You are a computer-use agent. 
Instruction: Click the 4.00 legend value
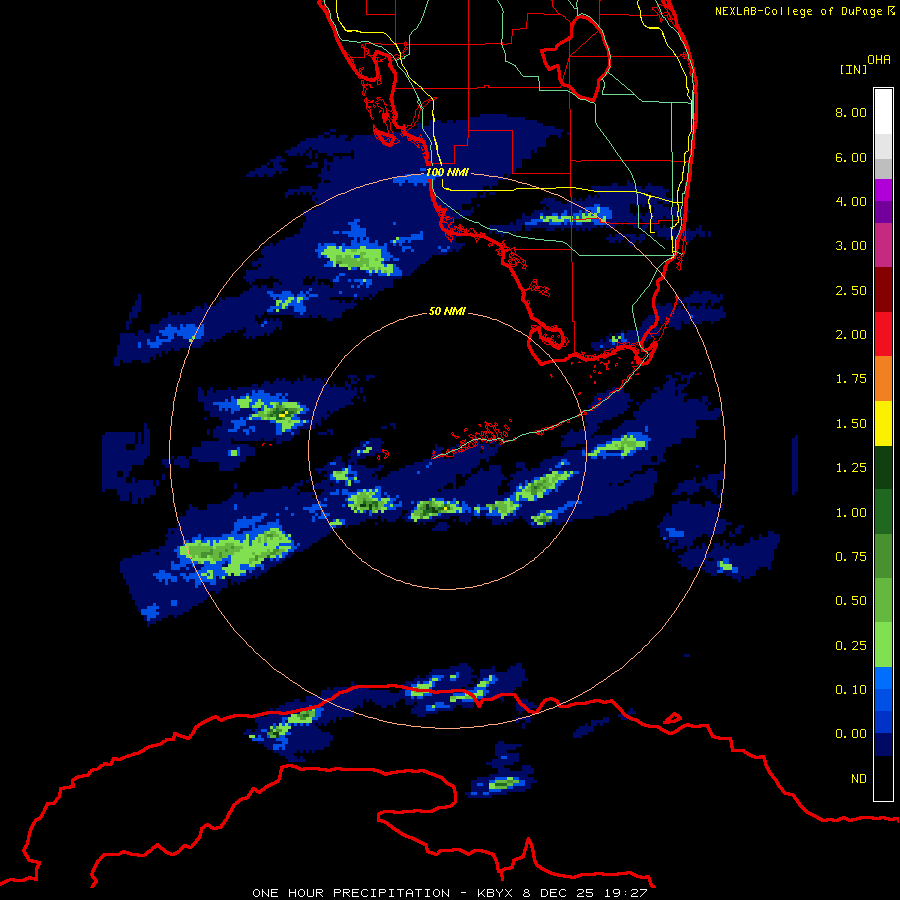(851, 201)
